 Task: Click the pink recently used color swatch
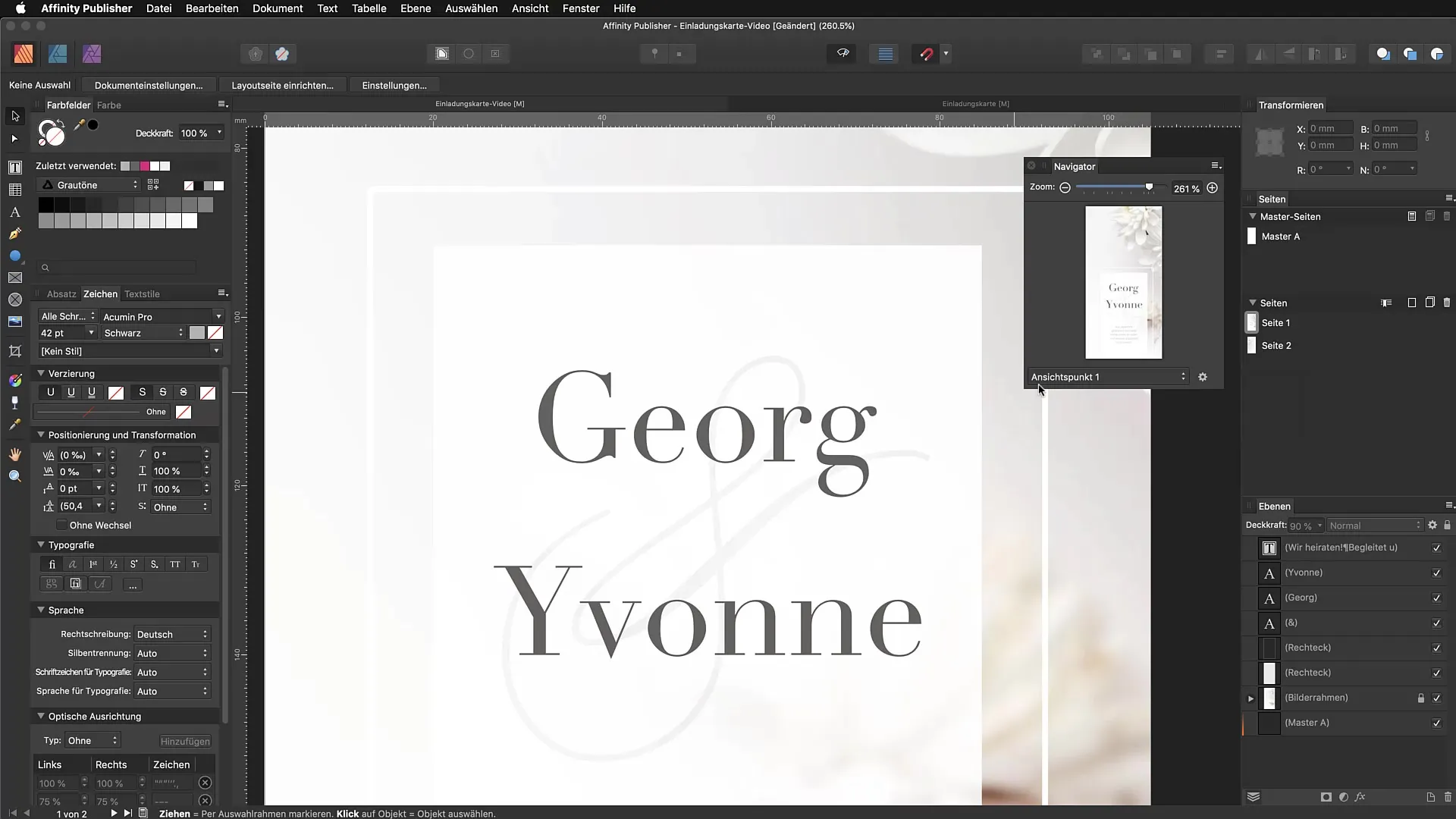coord(145,166)
